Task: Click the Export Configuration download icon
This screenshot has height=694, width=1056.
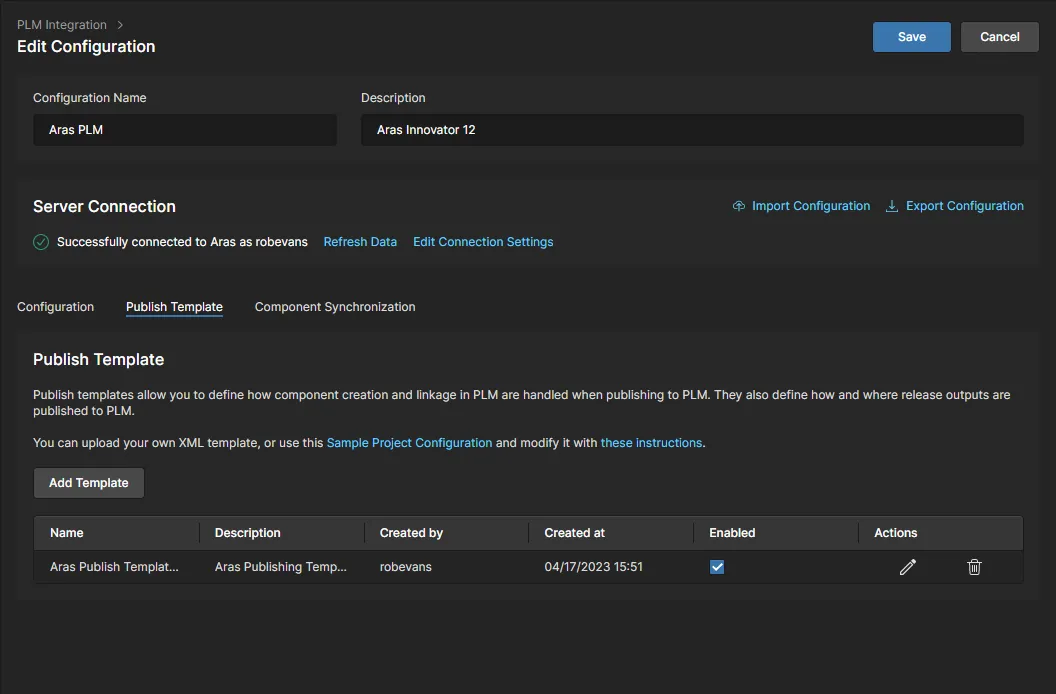Action: (x=892, y=206)
